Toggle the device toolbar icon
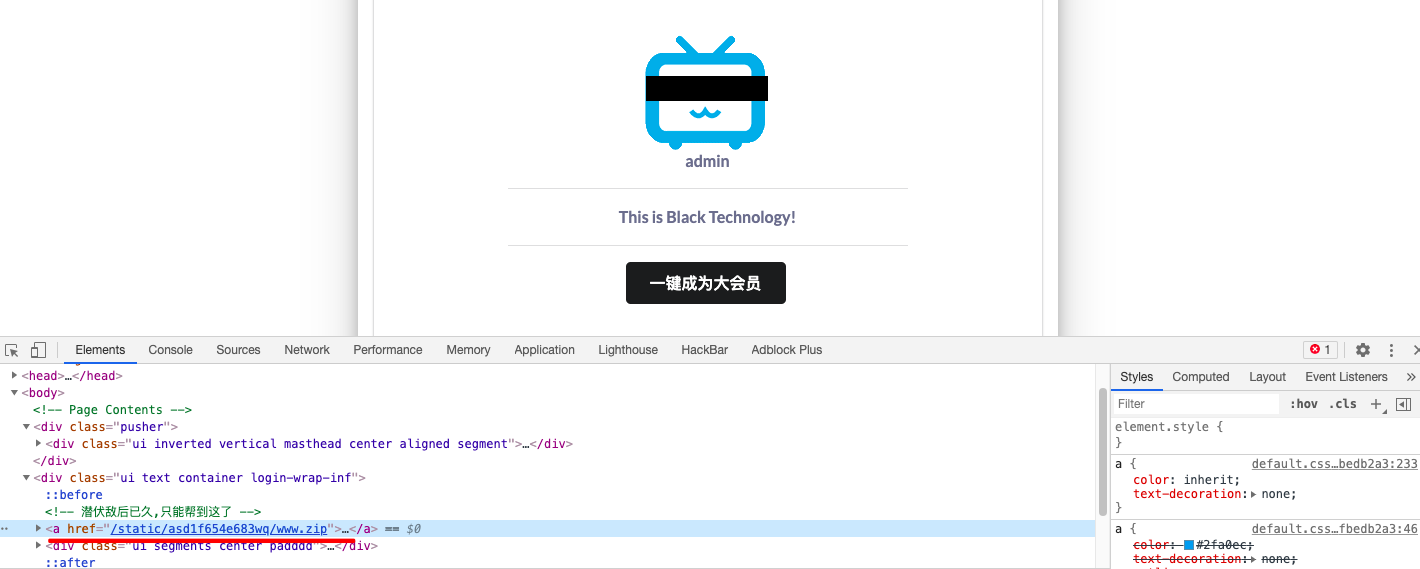The width and height of the screenshot is (1420, 569). [x=38, y=350]
